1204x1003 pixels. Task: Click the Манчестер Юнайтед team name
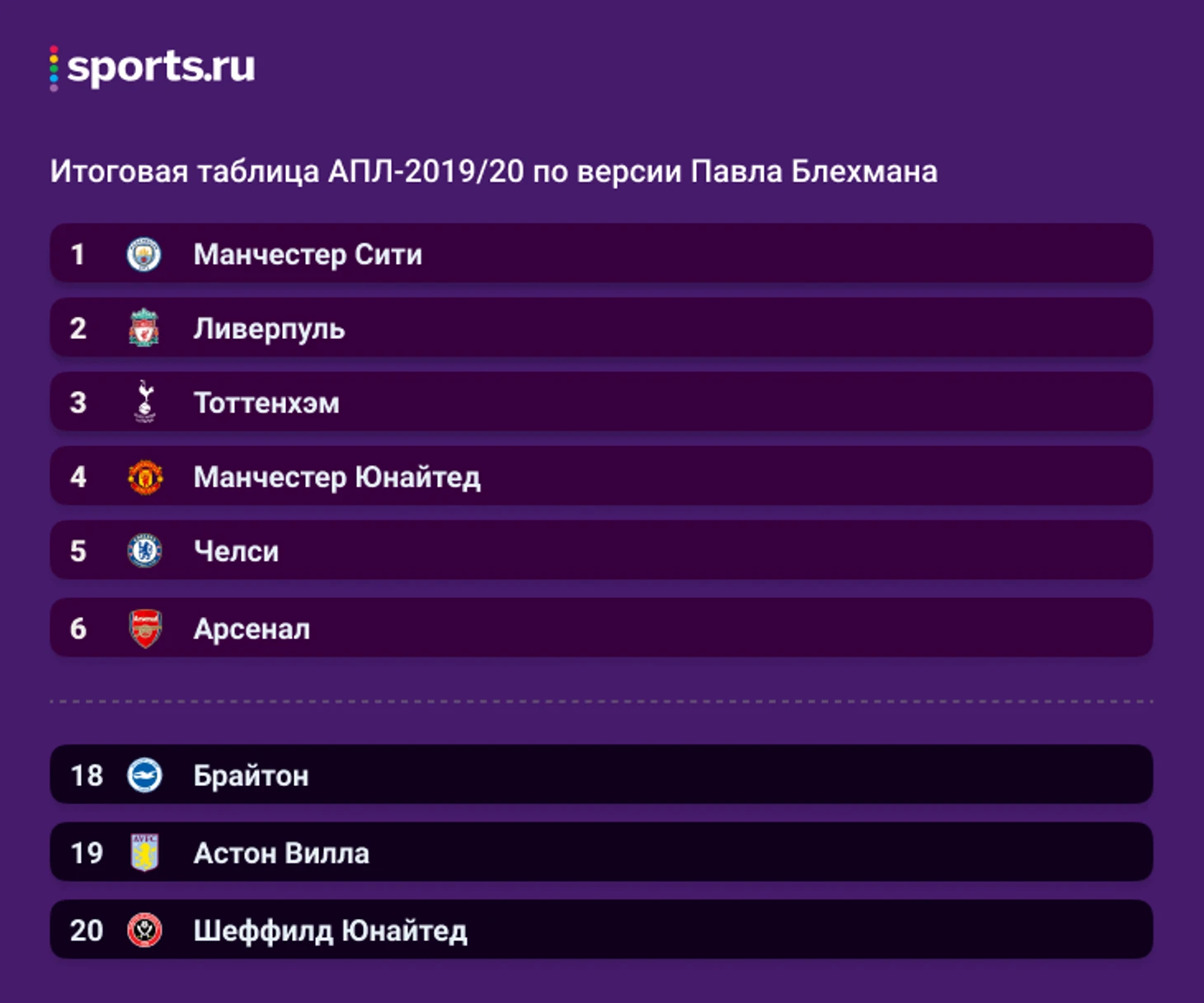(336, 478)
